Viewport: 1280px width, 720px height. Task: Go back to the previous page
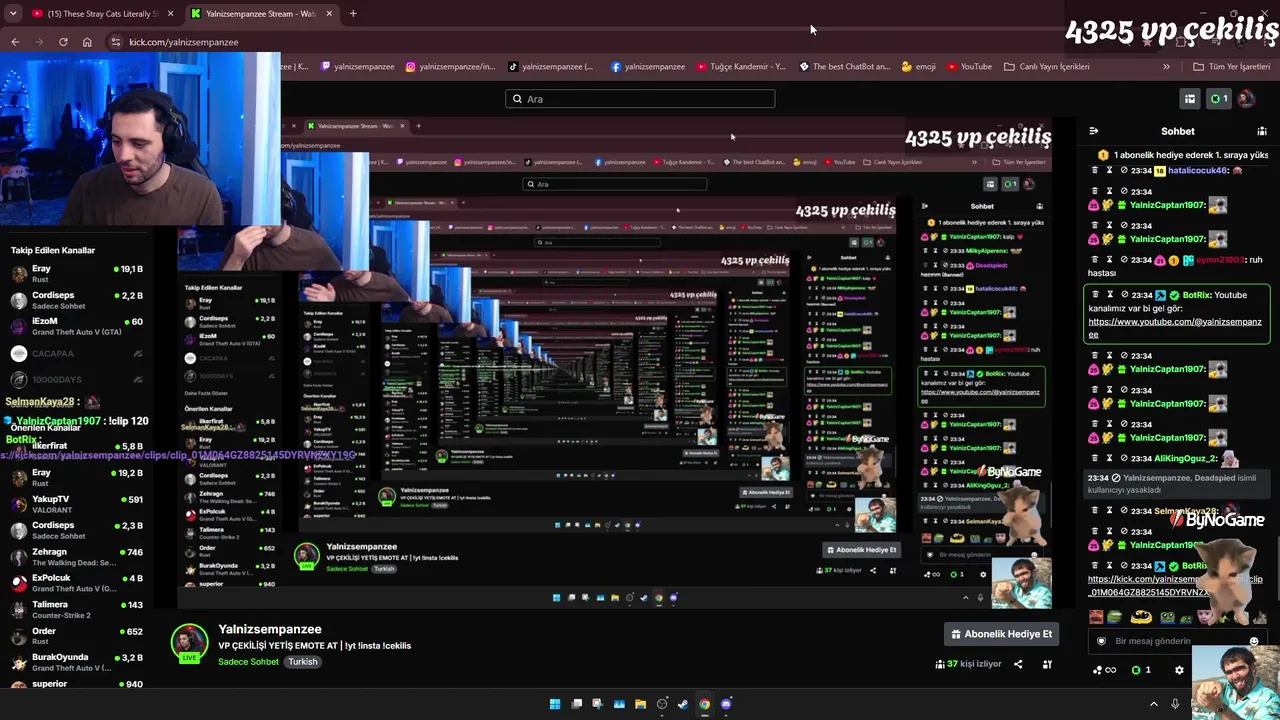click(x=15, y=42)
